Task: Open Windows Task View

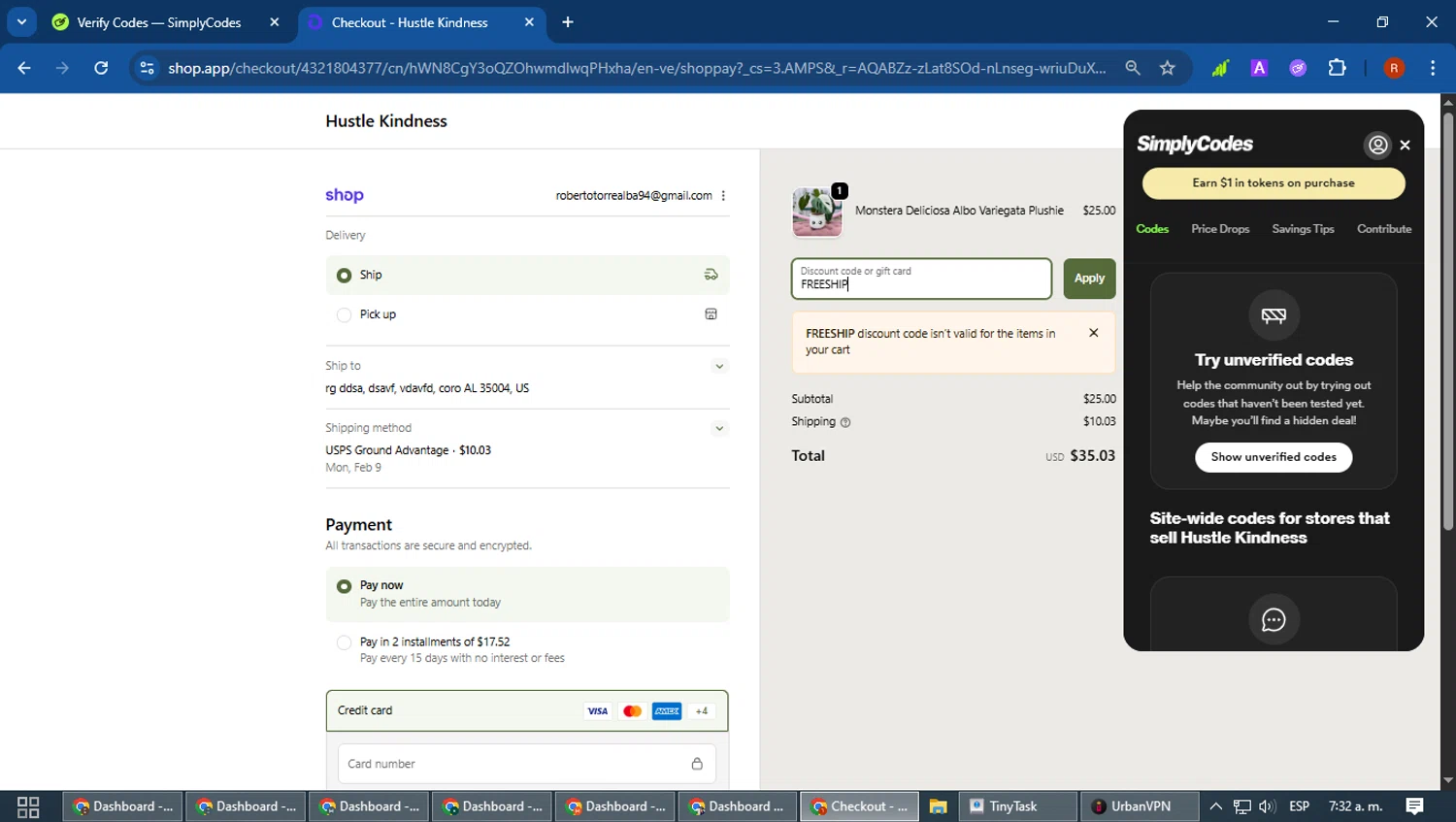Action: pyautogui.click(x=28, y=806)
